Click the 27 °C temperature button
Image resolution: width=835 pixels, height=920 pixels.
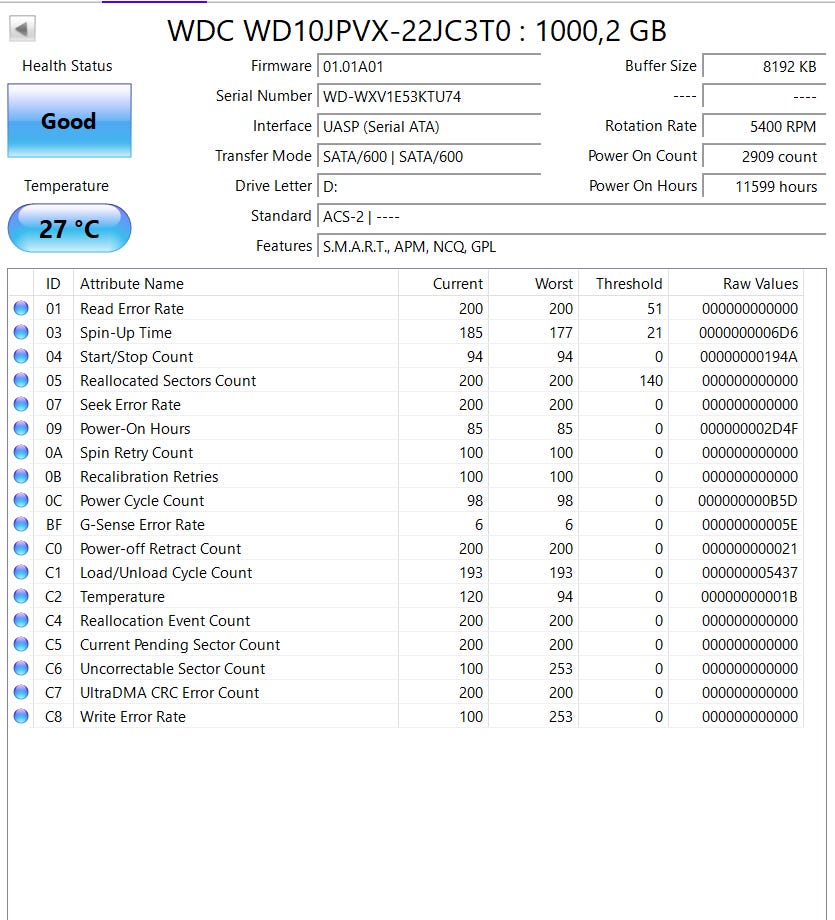[69, 228]
